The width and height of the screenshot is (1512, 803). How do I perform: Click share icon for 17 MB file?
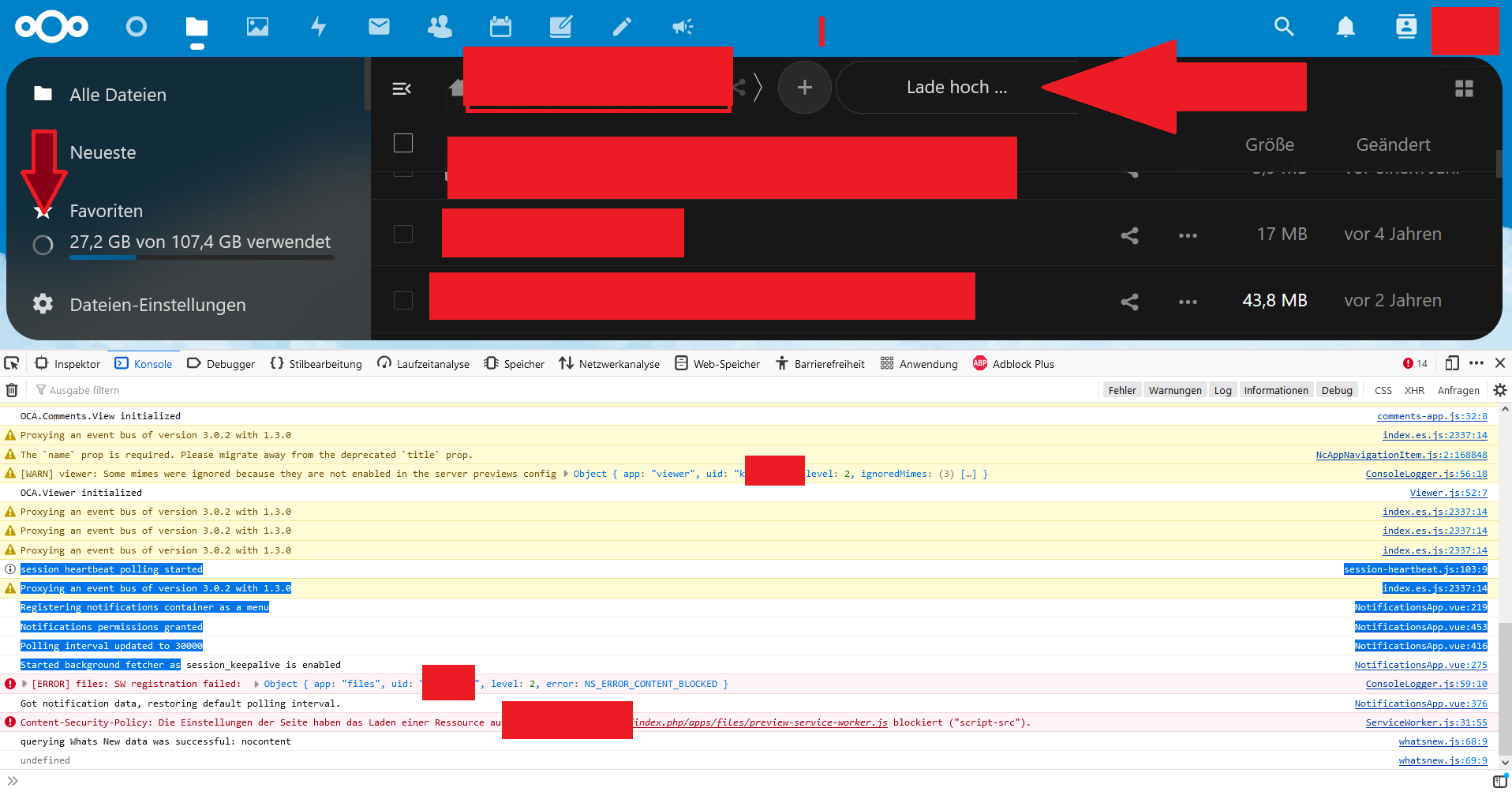1129,235
